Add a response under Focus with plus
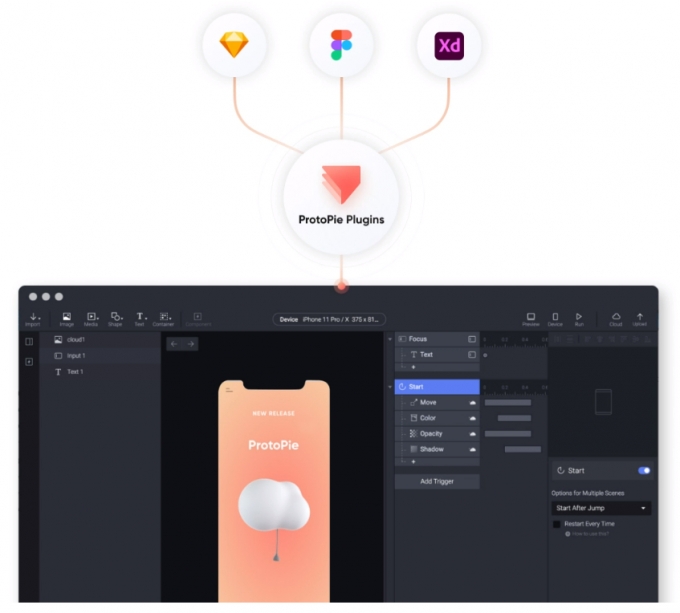 pyautogui.click(x=413, y=367)
